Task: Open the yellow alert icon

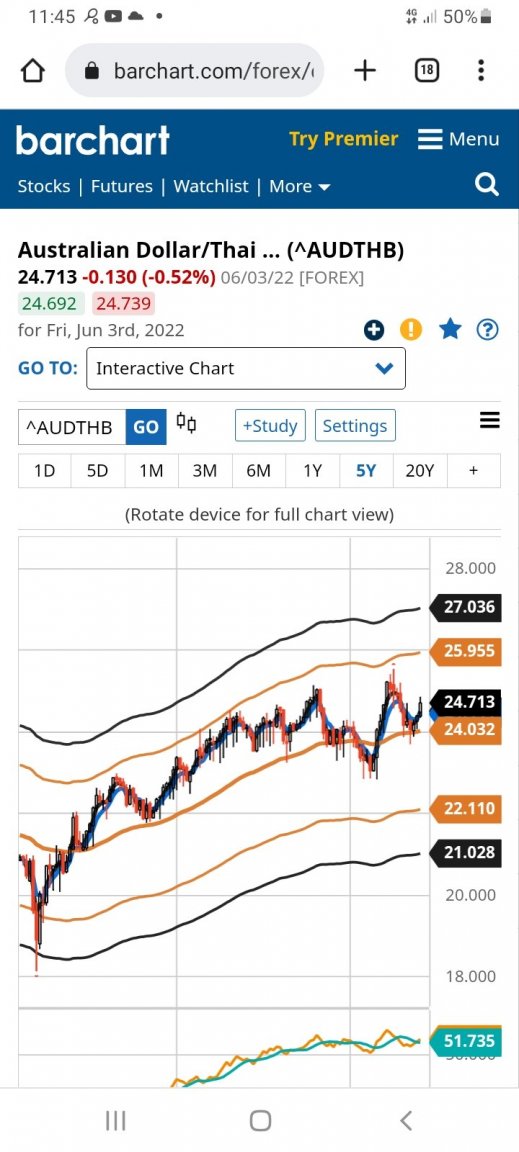Action: [x=411, y=331]
